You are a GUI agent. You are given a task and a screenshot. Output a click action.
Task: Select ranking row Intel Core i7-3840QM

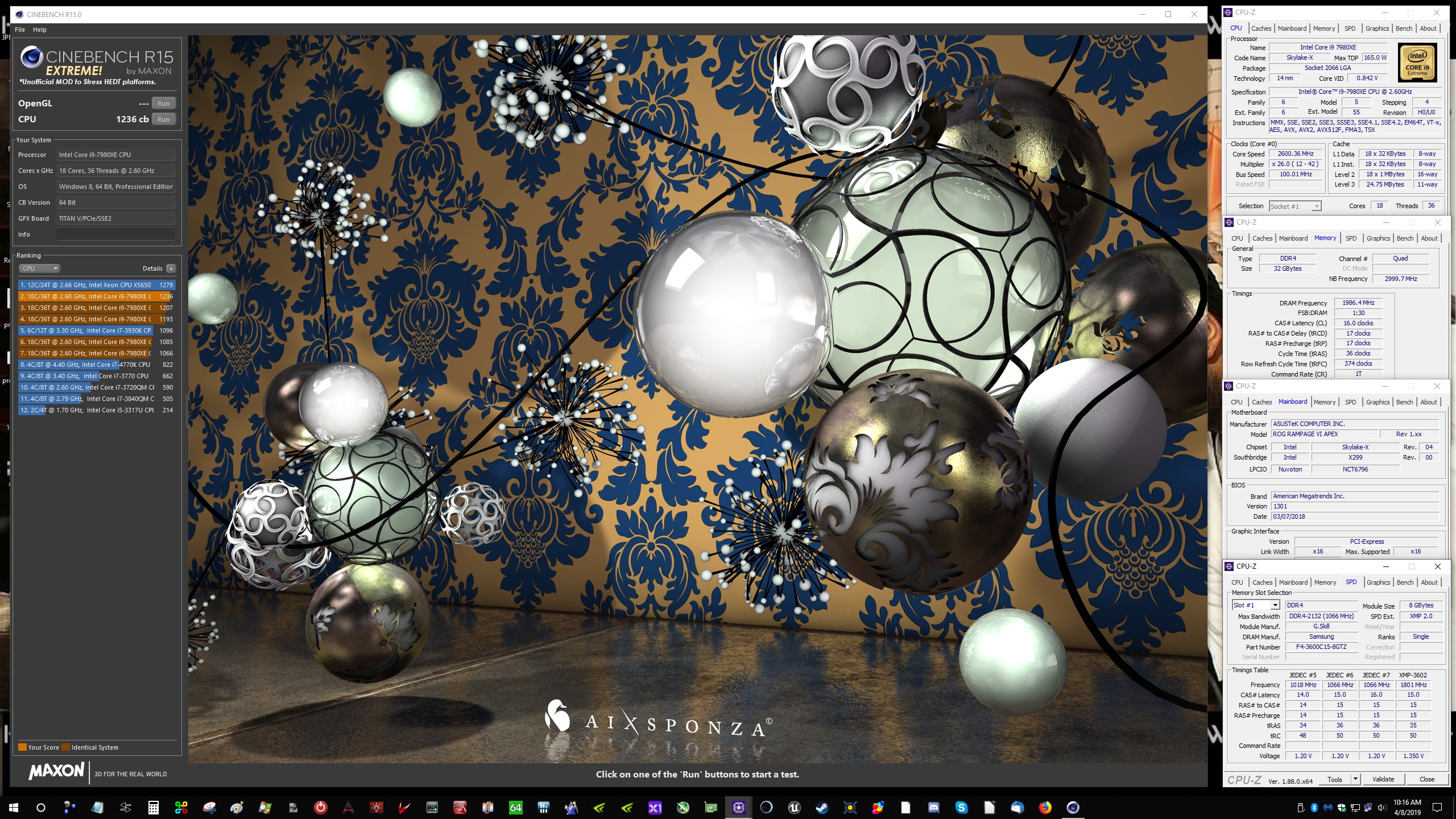(96, 399)
